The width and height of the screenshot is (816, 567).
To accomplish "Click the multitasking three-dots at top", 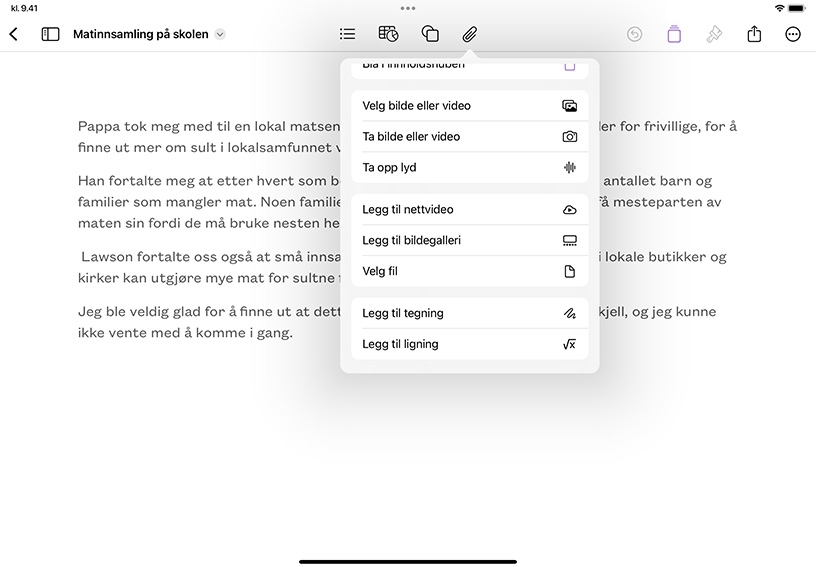I will pos(408,8).
